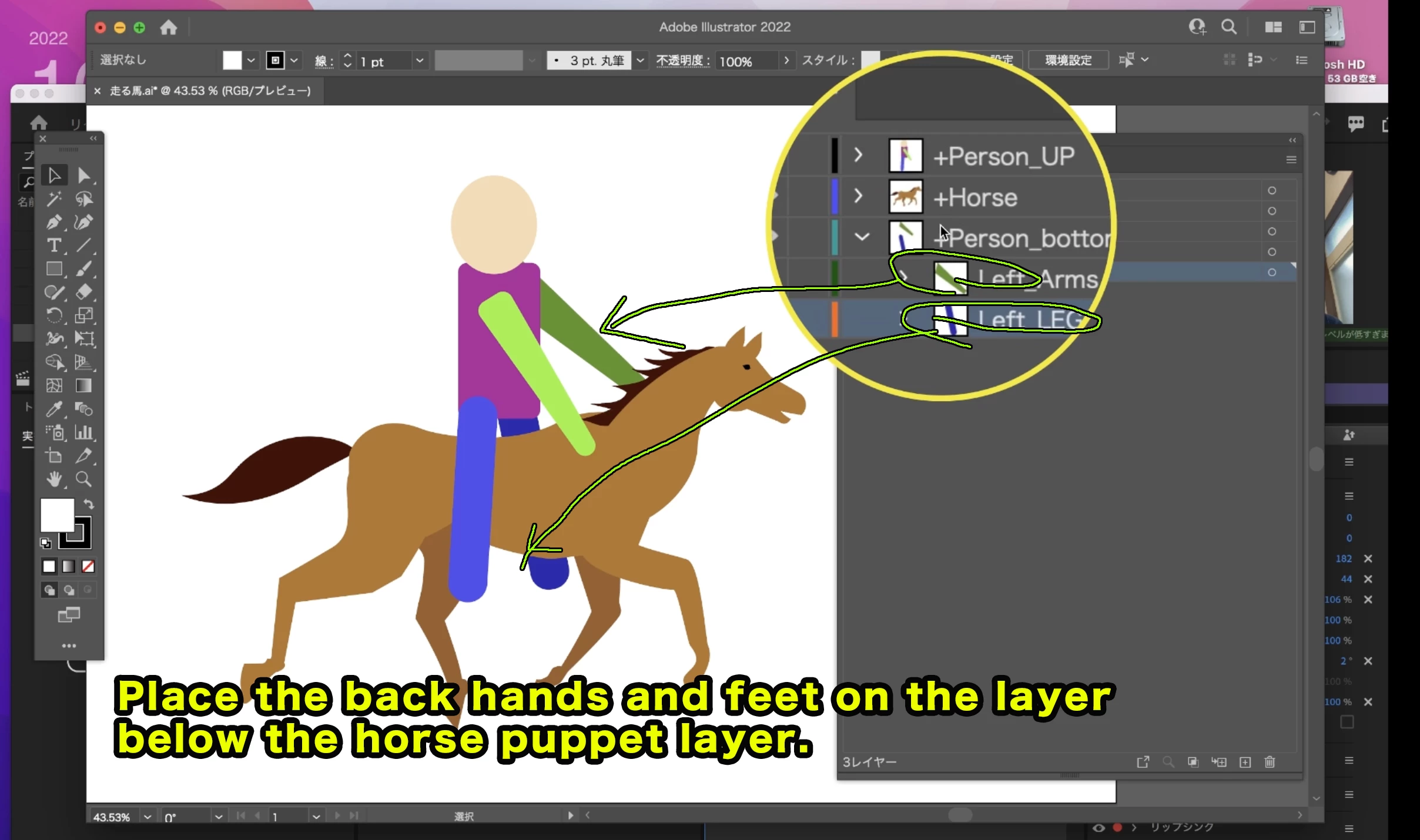Image resolution: width=1420 pixels, height=840 pixels.
Task: Delete selection with the trash icon
Action: tap(1270, 762)
